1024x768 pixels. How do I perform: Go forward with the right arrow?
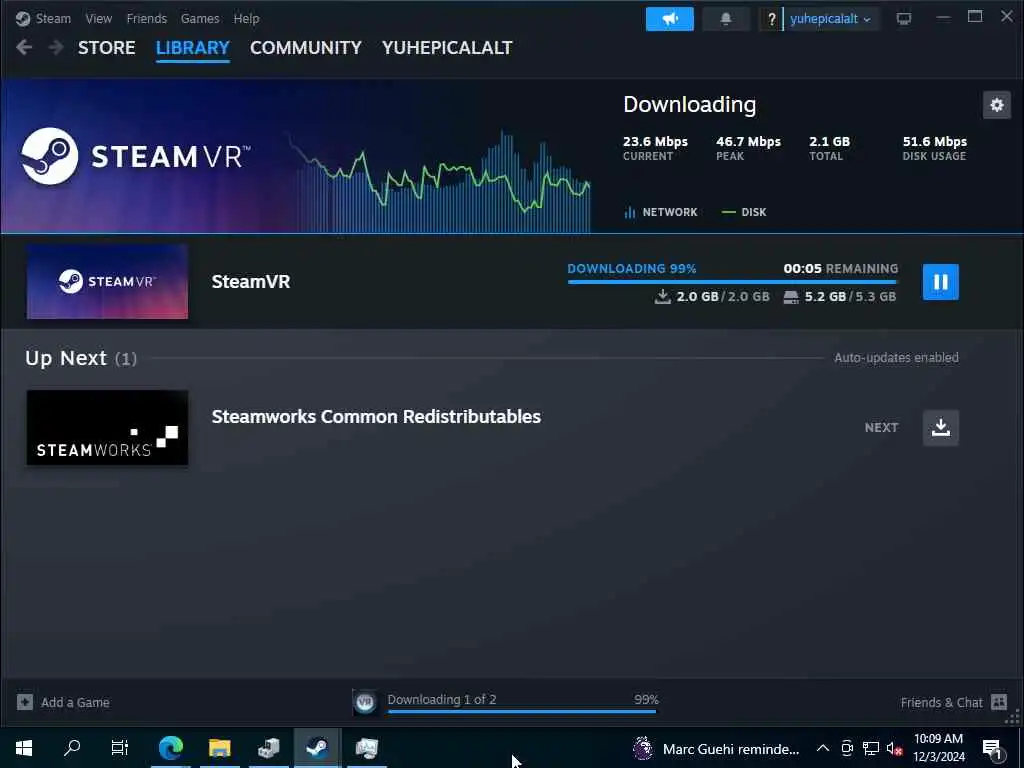pos(56,47)
